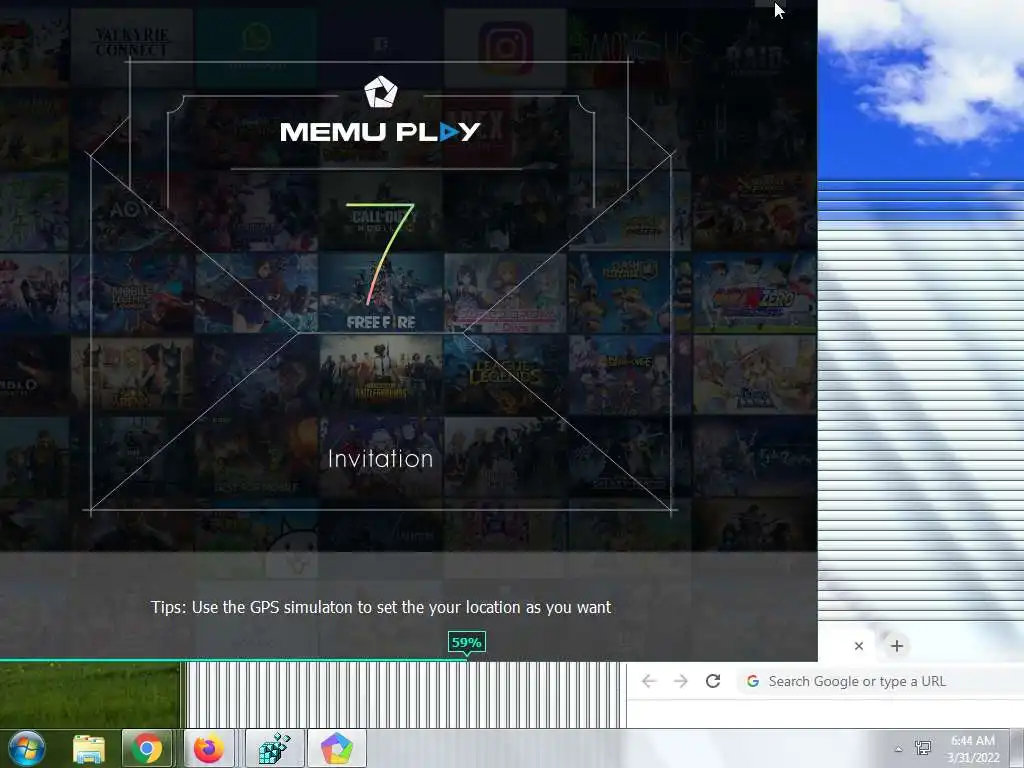Click the 59% progress indicator label
The height and width of the screenshot is (768, 1024).
tap(466, 643)
